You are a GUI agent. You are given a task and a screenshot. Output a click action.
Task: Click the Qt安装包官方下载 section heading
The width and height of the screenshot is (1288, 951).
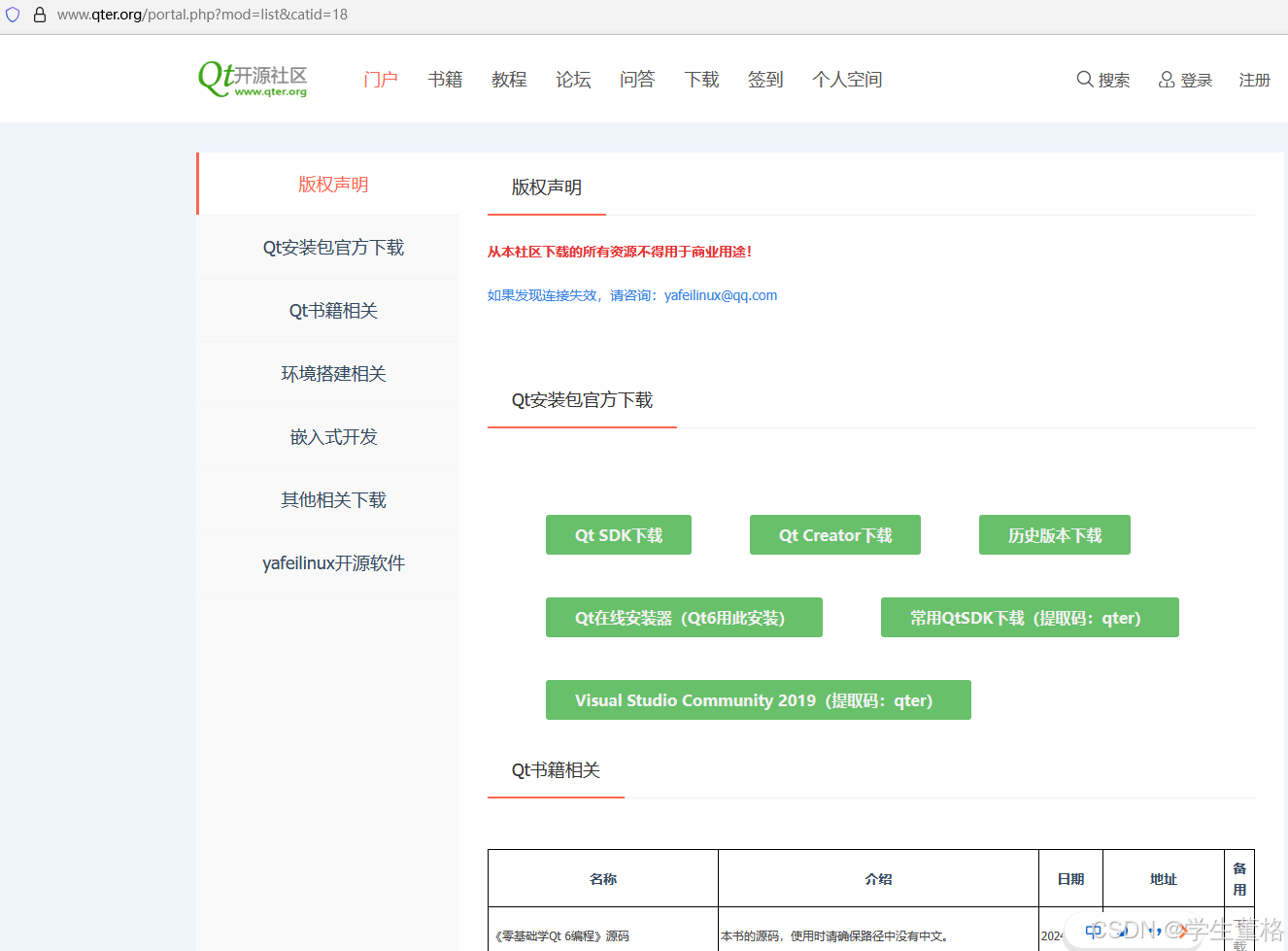click(x=582, y=400)
